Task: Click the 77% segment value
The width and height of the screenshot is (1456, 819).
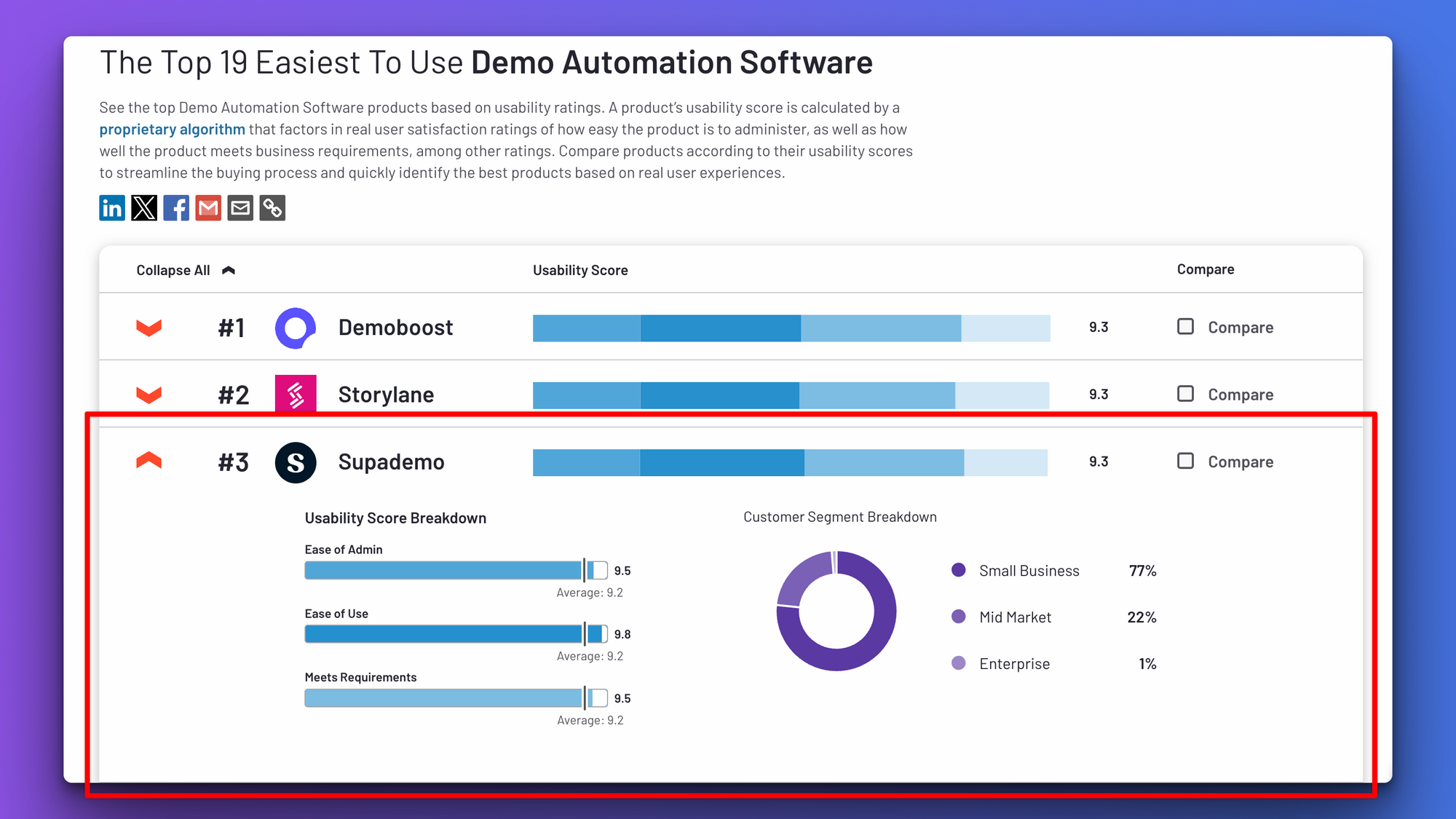Action: point(1142,571)
